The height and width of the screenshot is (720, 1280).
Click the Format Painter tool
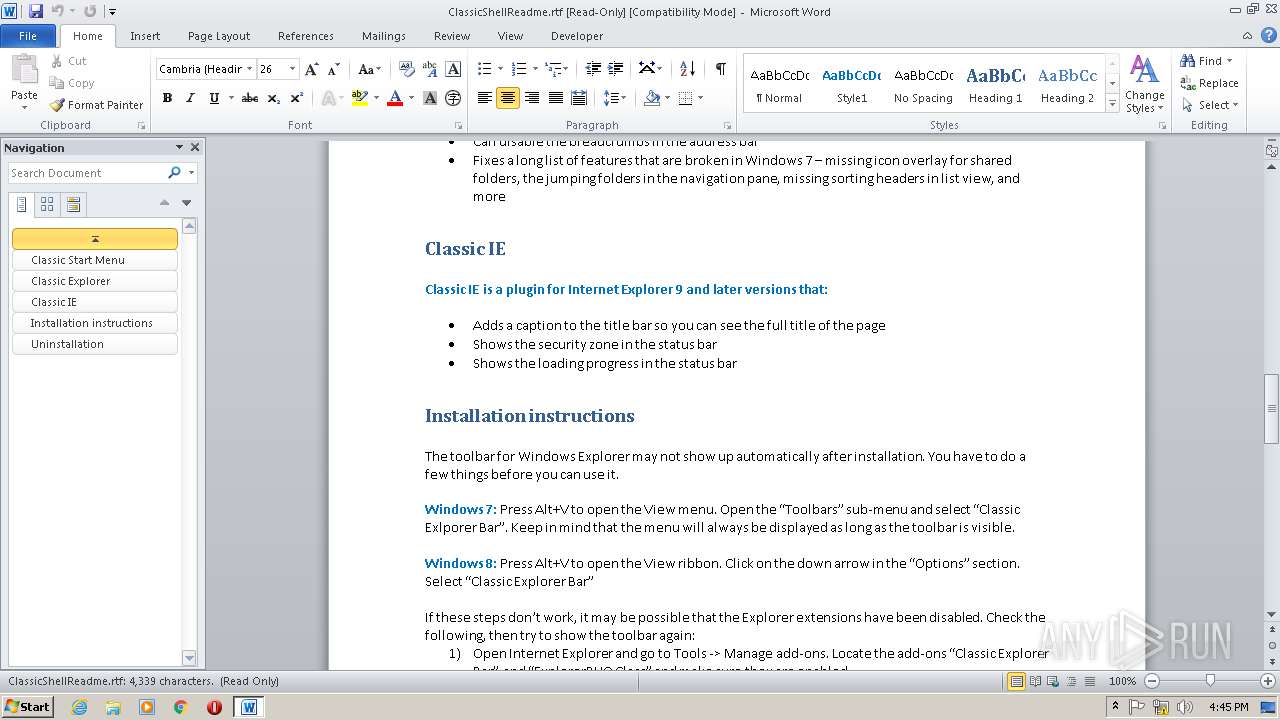[x=97, y=105]
